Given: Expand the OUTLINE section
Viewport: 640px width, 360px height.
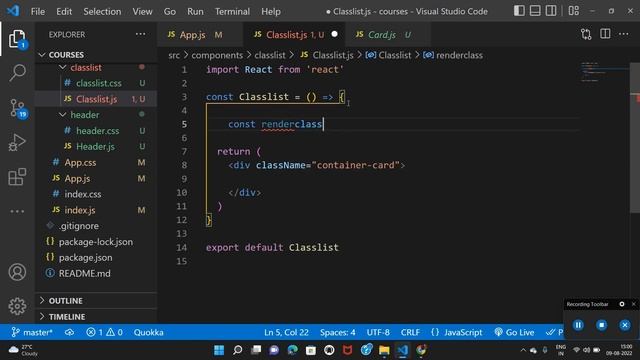Looking at the screenshot, I should (x=96, y=301).
